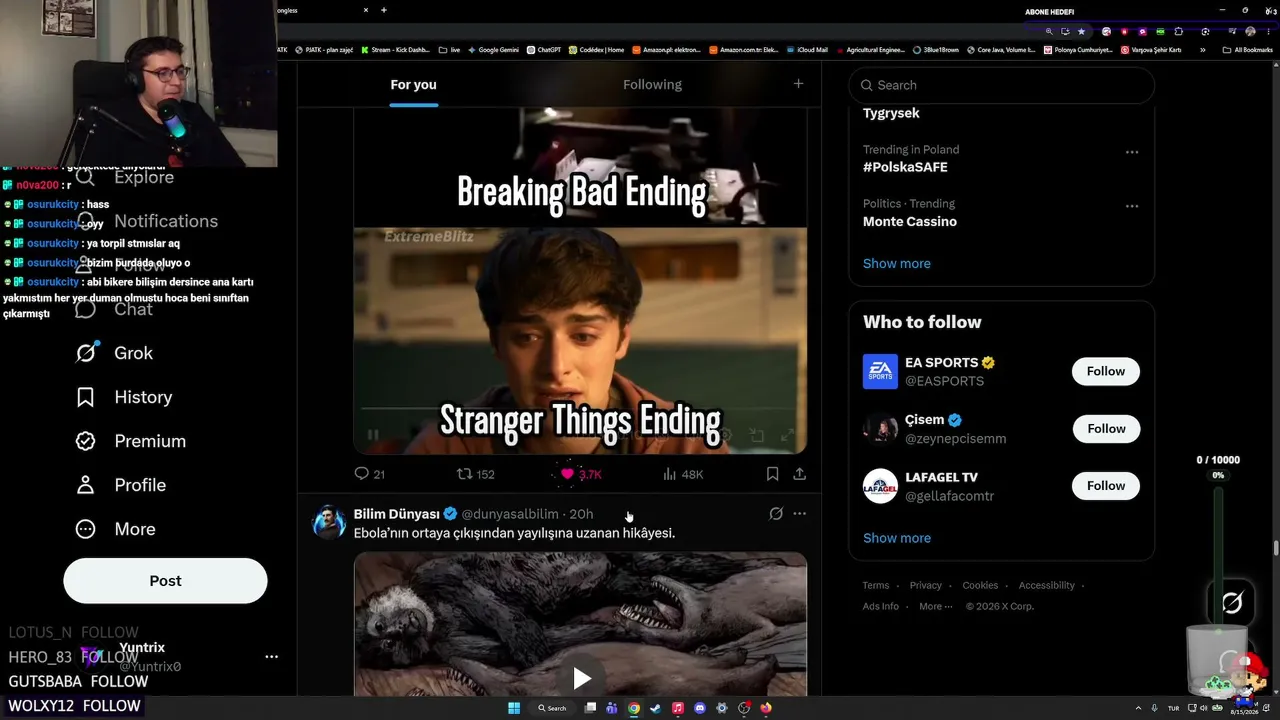Open Discord from the taskbar
Viewport: 1280px width, 720px height.
tap(700, 708)
